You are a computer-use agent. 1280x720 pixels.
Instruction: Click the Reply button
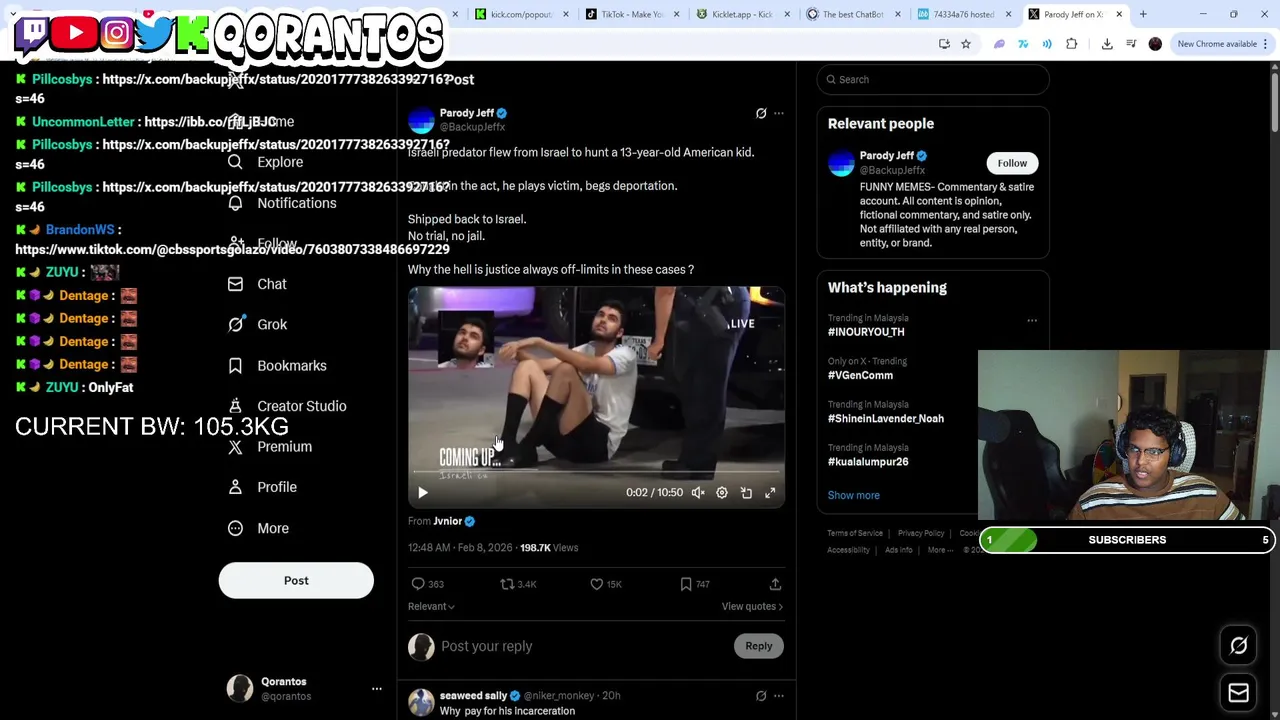click(x=759, y=646)
